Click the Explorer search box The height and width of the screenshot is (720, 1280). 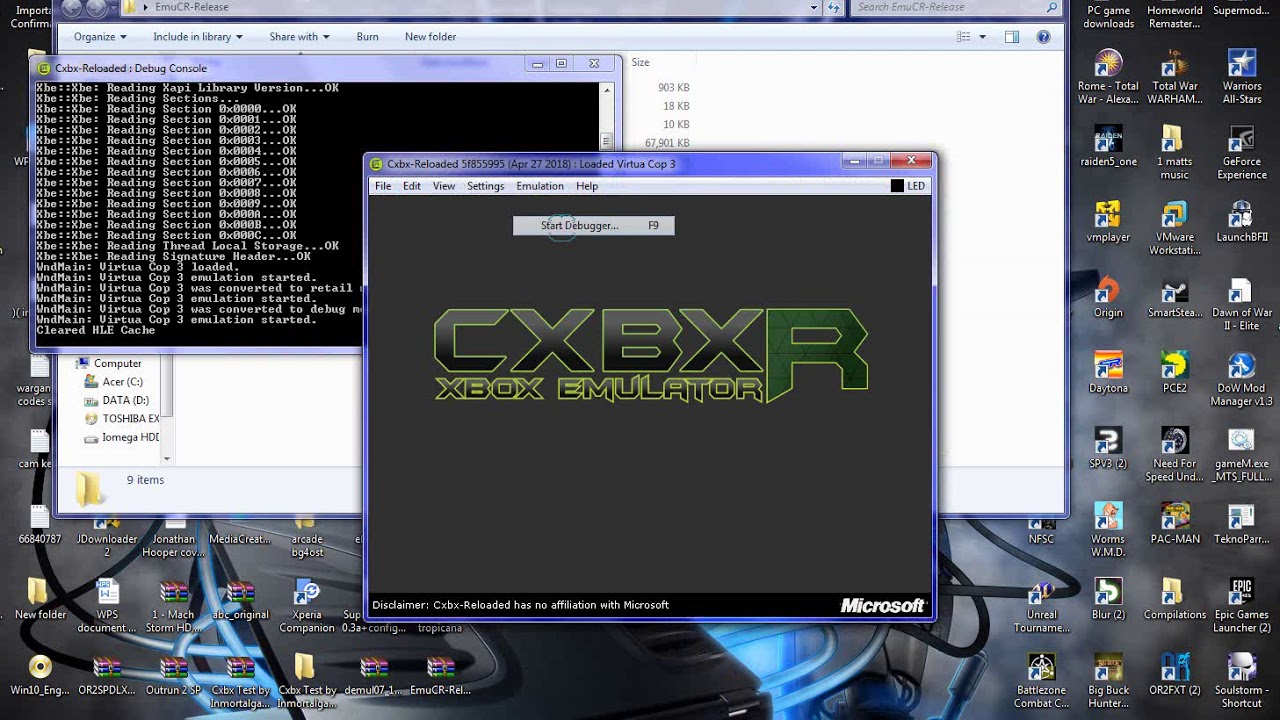955,7
